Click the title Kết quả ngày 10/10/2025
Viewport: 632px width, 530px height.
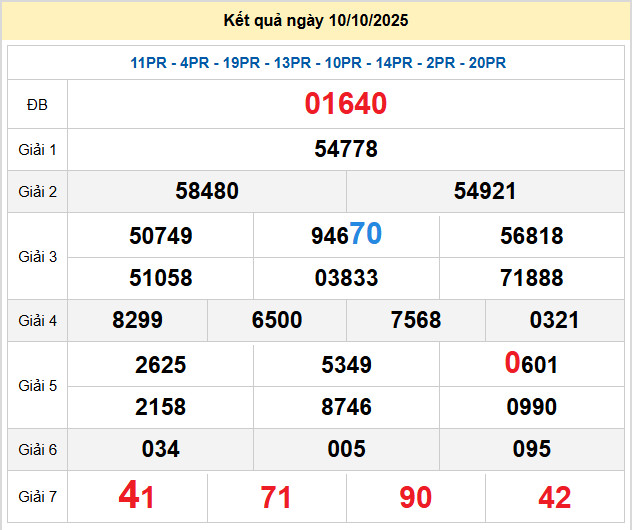click(317, 20)
